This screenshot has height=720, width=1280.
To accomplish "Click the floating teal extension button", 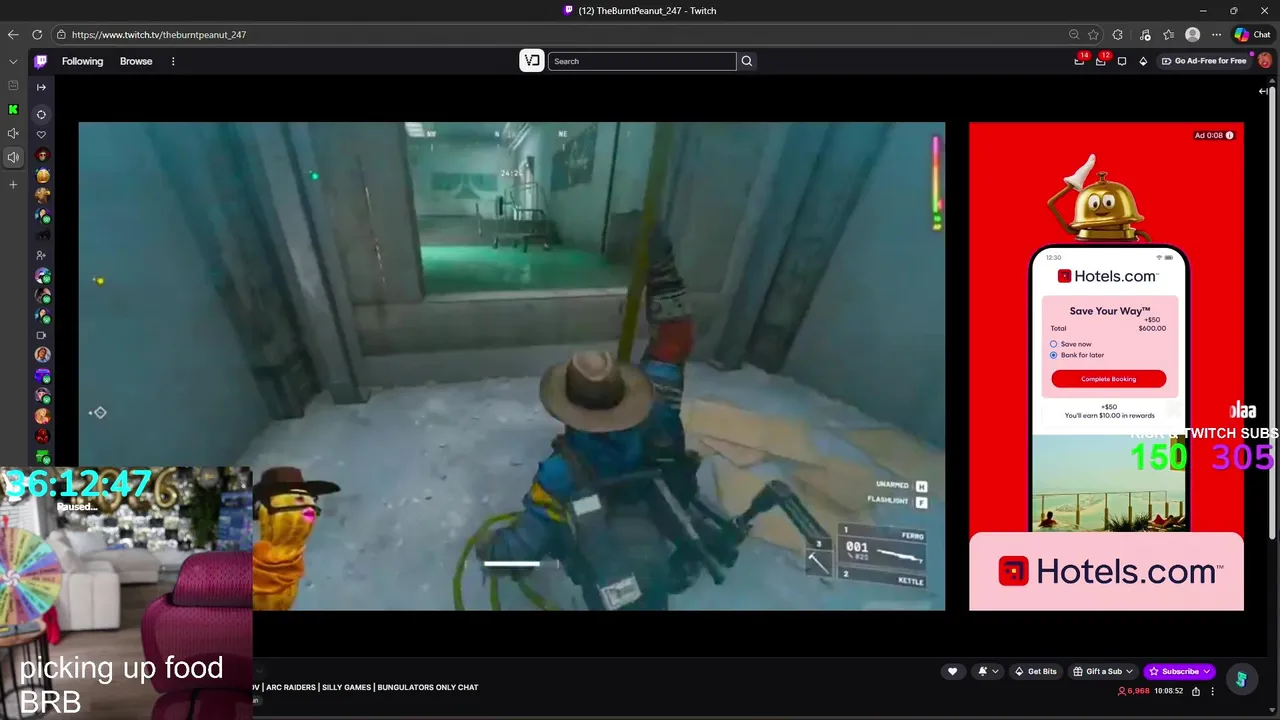I will (x=1241, y=679).
